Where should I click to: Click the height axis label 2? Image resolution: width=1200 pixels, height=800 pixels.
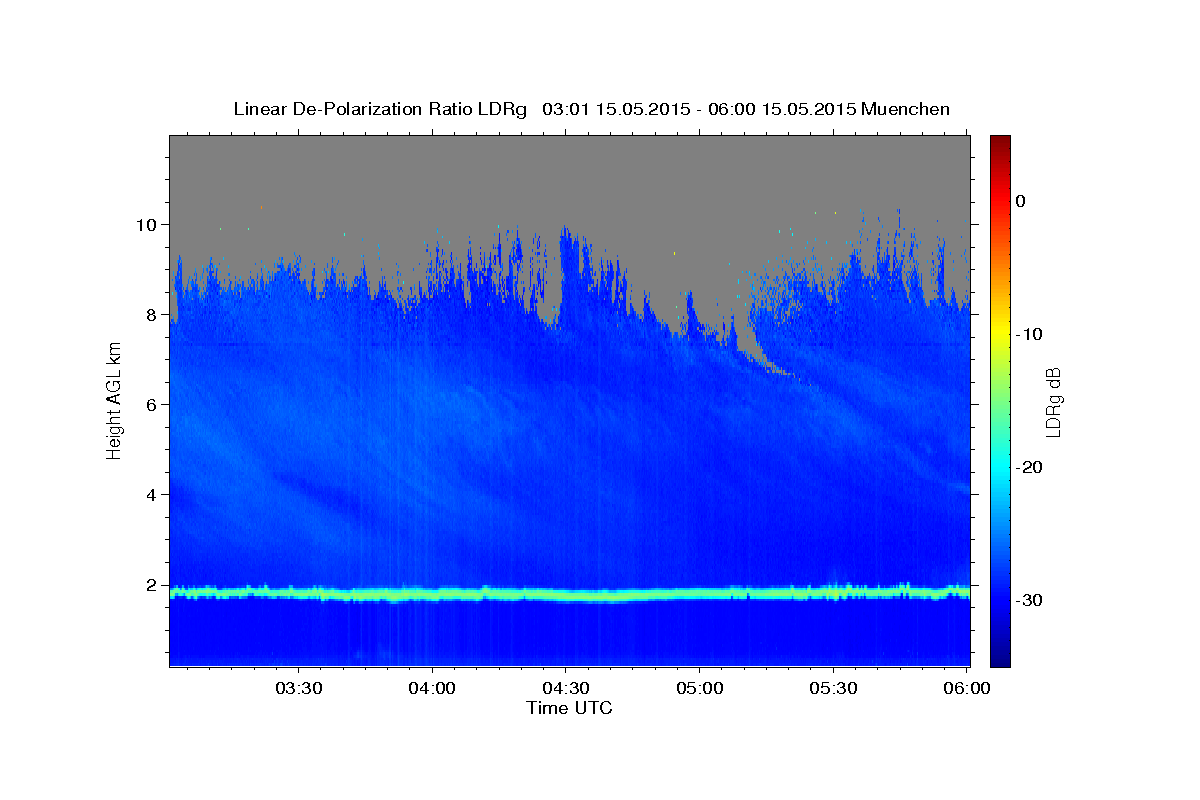pyautogui.click(x=153, y=584)
